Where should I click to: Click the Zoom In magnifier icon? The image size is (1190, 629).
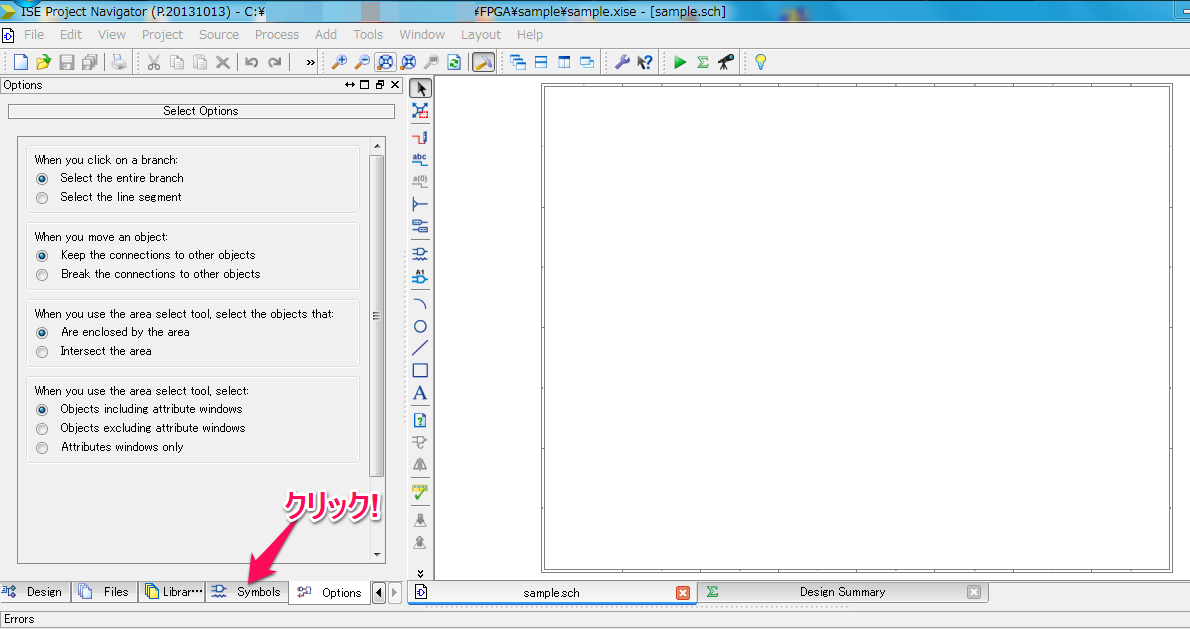(x=339, y=62)
